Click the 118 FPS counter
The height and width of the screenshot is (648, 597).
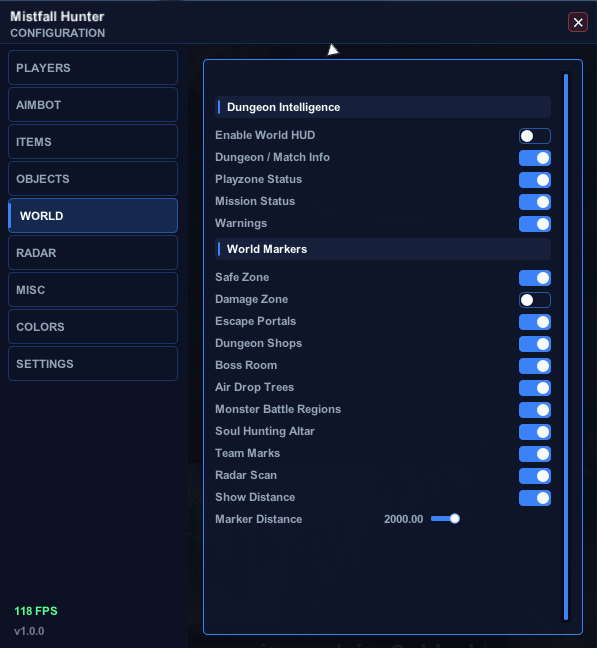[36, 611]
